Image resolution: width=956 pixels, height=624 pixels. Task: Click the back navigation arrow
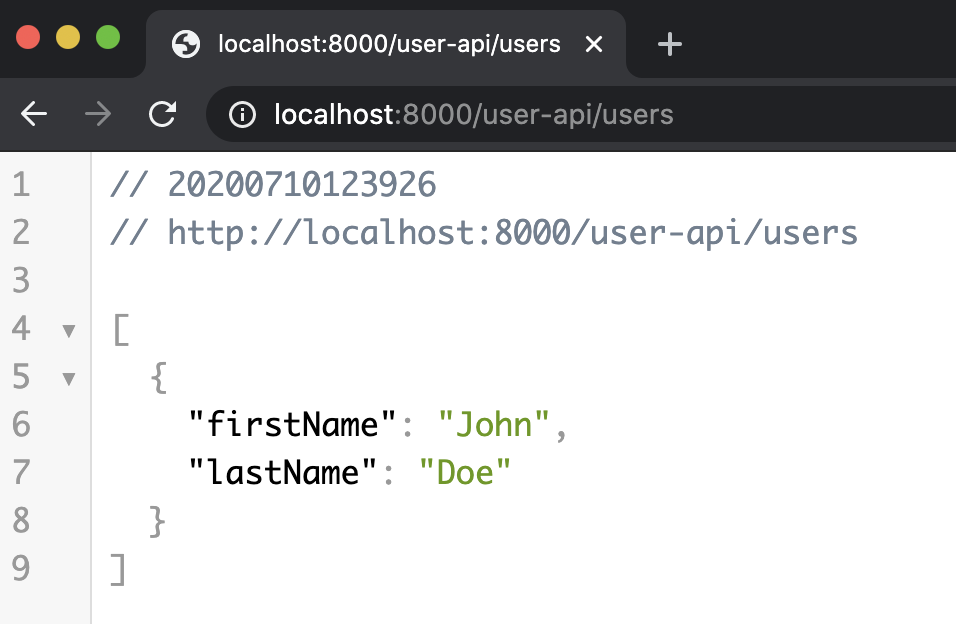pos(33,114)
